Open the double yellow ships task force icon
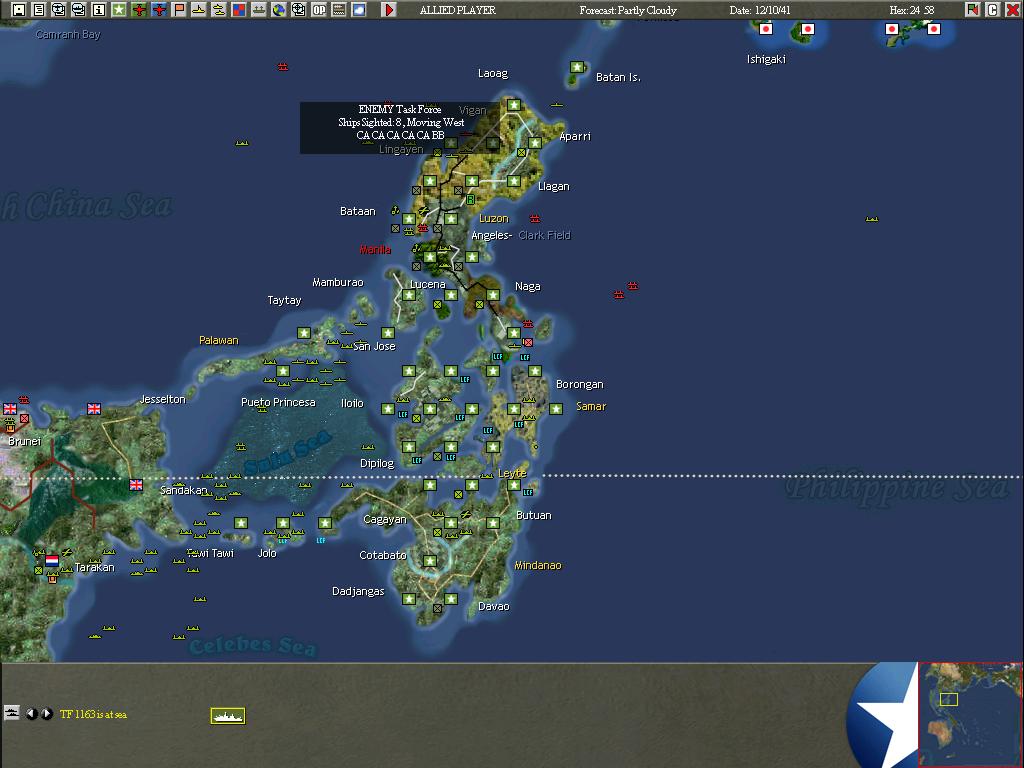The height and width of the screenshot is (768, 1024). coord(219,10)
